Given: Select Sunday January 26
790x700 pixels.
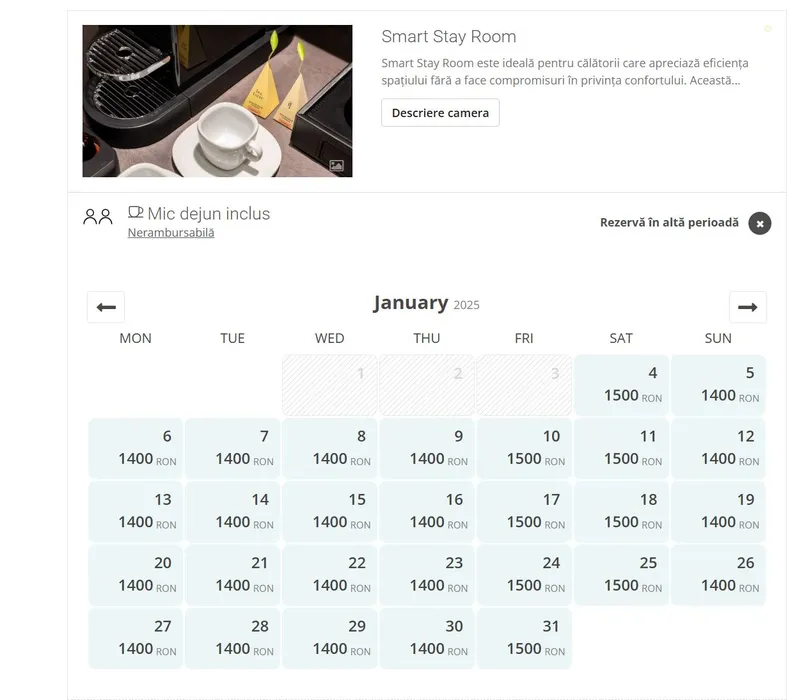Looking at the screenshot, I should click(x=718, y=575).
